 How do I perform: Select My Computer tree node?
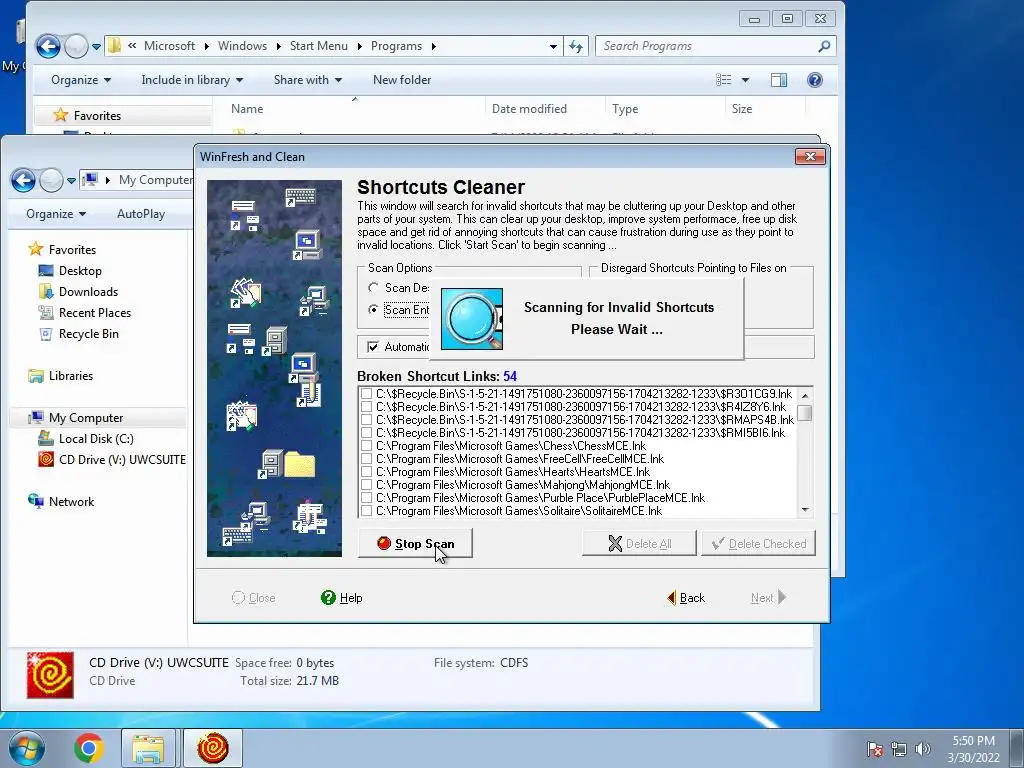tap(86, 417)
